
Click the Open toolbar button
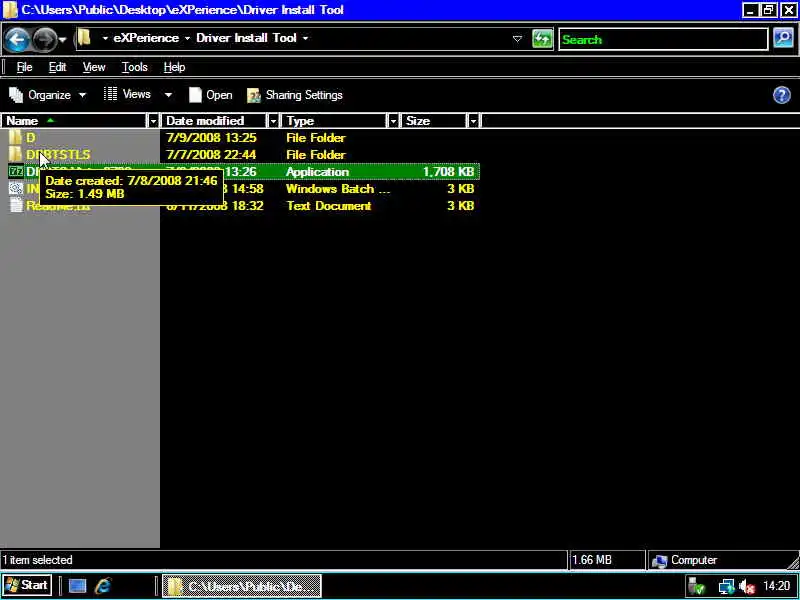tap(210, 95)
